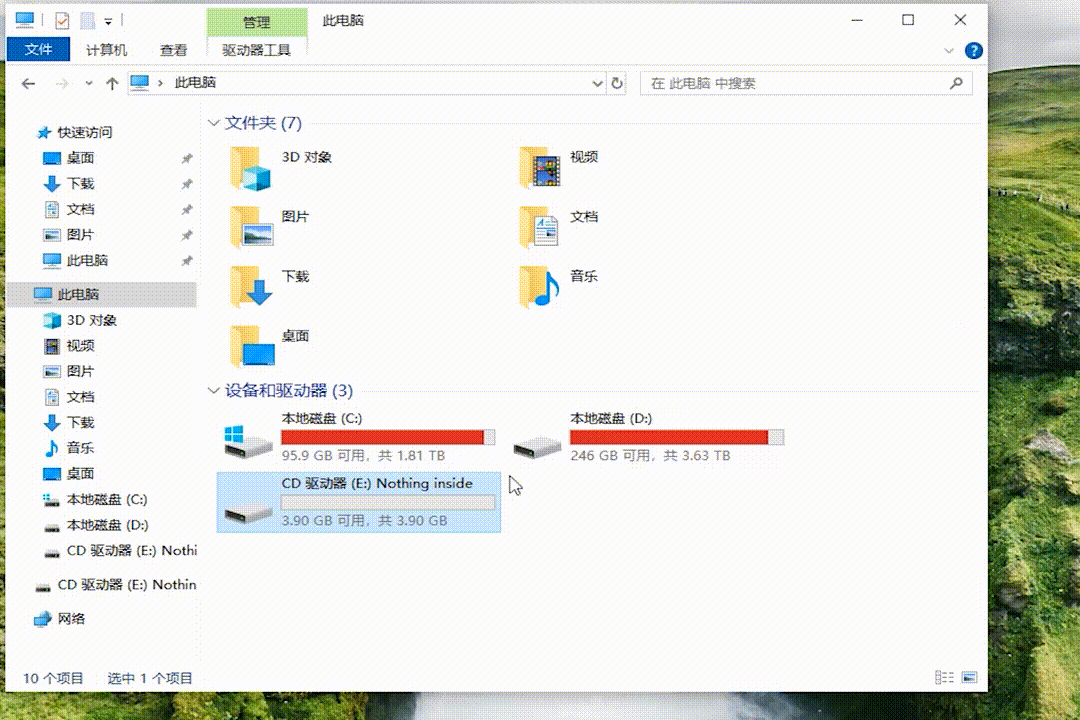Select 网络 in the navigation pane
The width and height of the screenshot is (1080, 720).
click(x=71, y=619)
